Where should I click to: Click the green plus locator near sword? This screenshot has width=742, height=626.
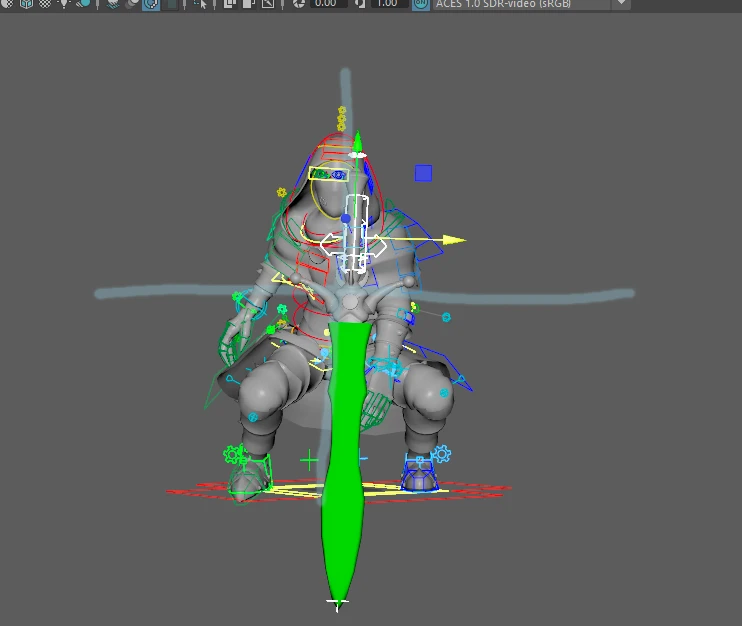tap(309, 460)
